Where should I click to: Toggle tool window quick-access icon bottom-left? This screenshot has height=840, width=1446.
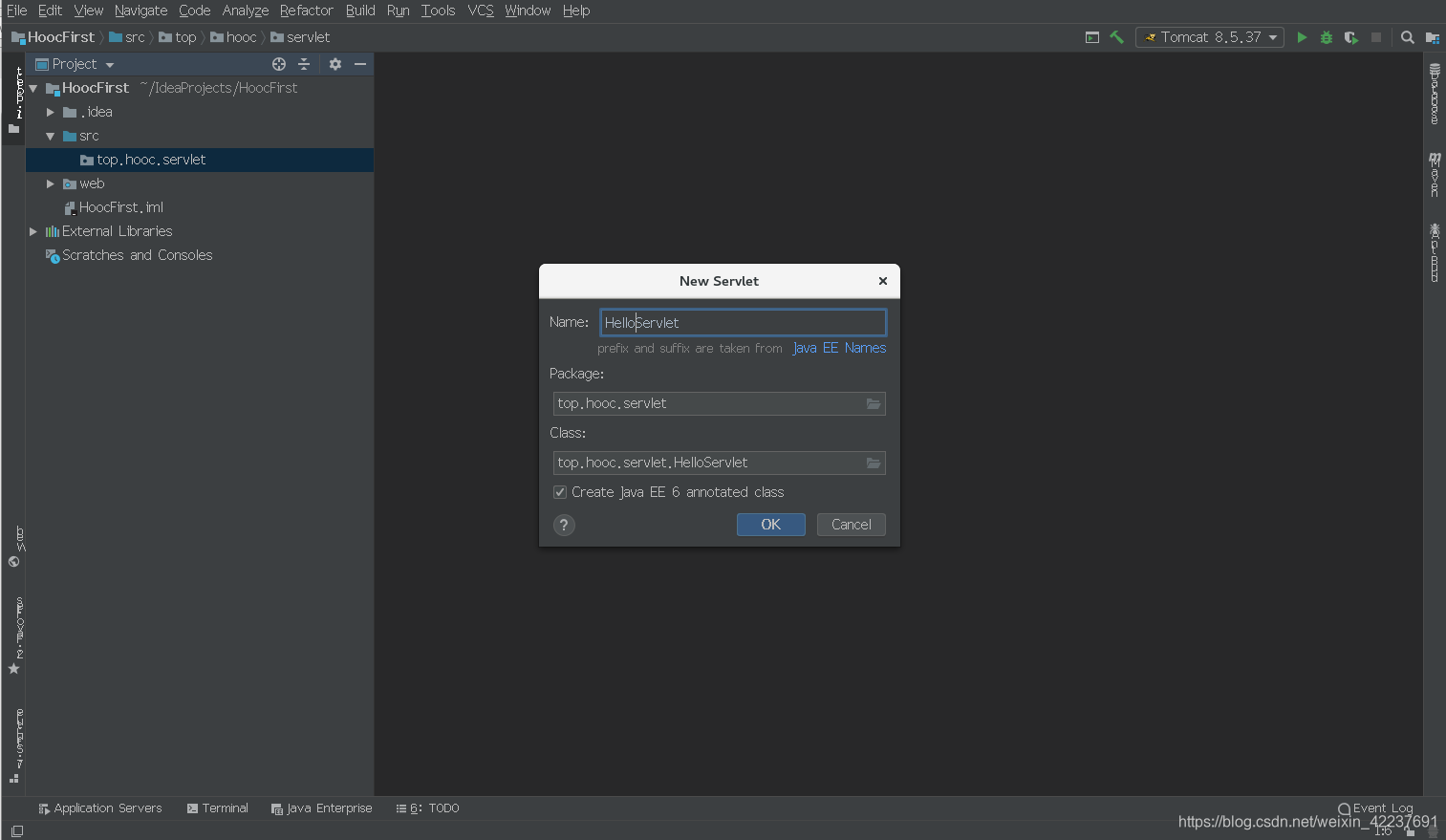click(17, 831)
